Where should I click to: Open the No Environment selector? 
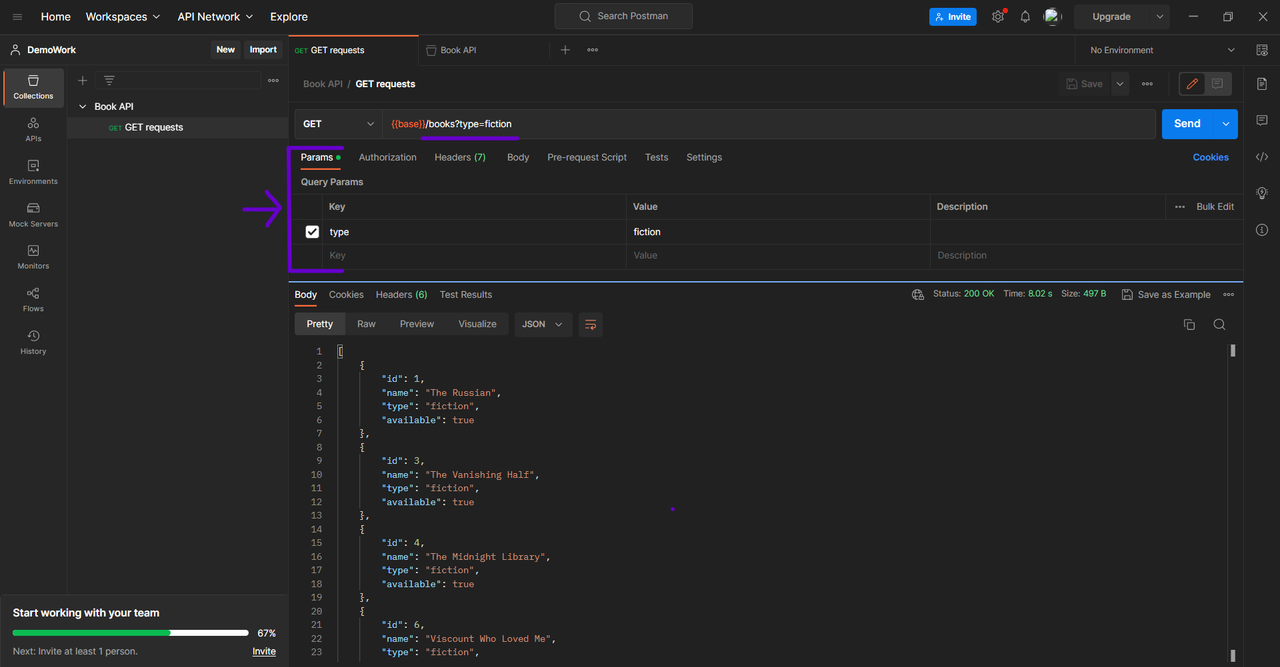1162,50
